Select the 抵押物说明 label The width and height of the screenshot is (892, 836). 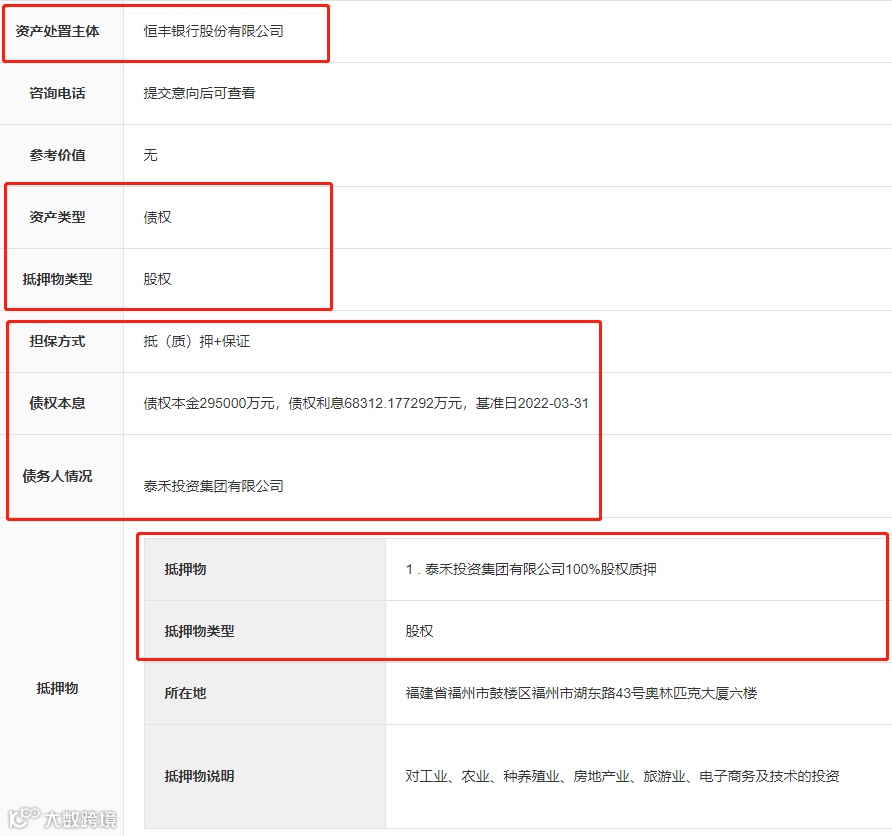tap(200, 776)
